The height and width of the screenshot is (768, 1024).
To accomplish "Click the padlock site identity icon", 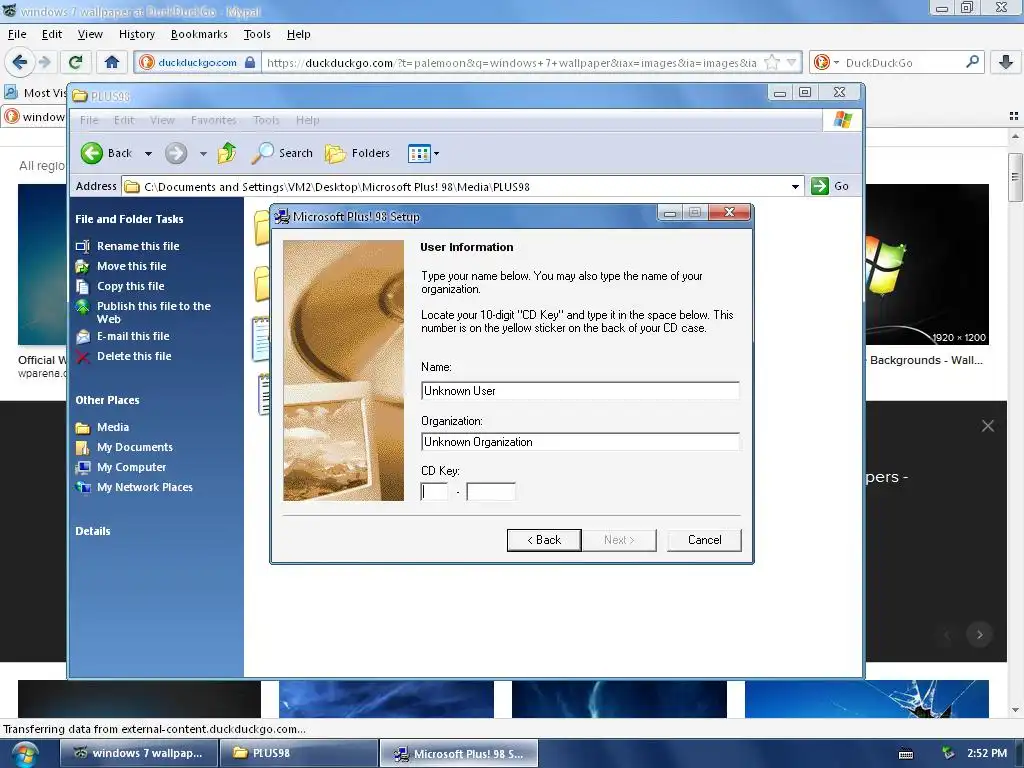I will pyautogui.click(x=249, y=63).
